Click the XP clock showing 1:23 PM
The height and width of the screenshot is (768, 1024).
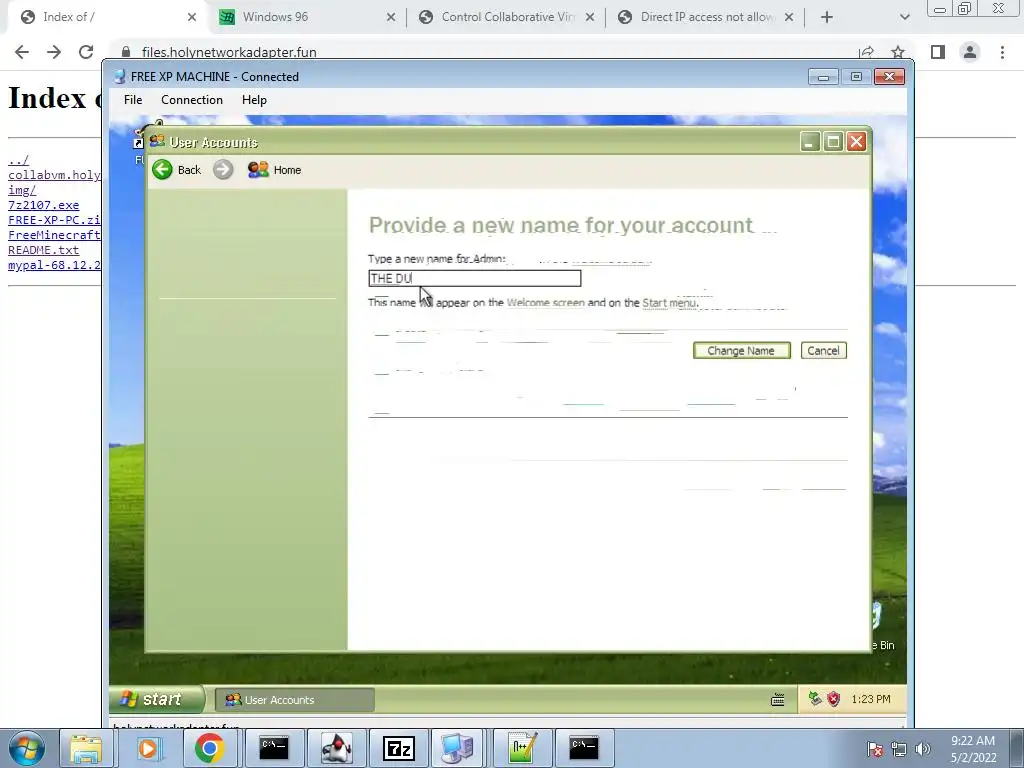871,699
